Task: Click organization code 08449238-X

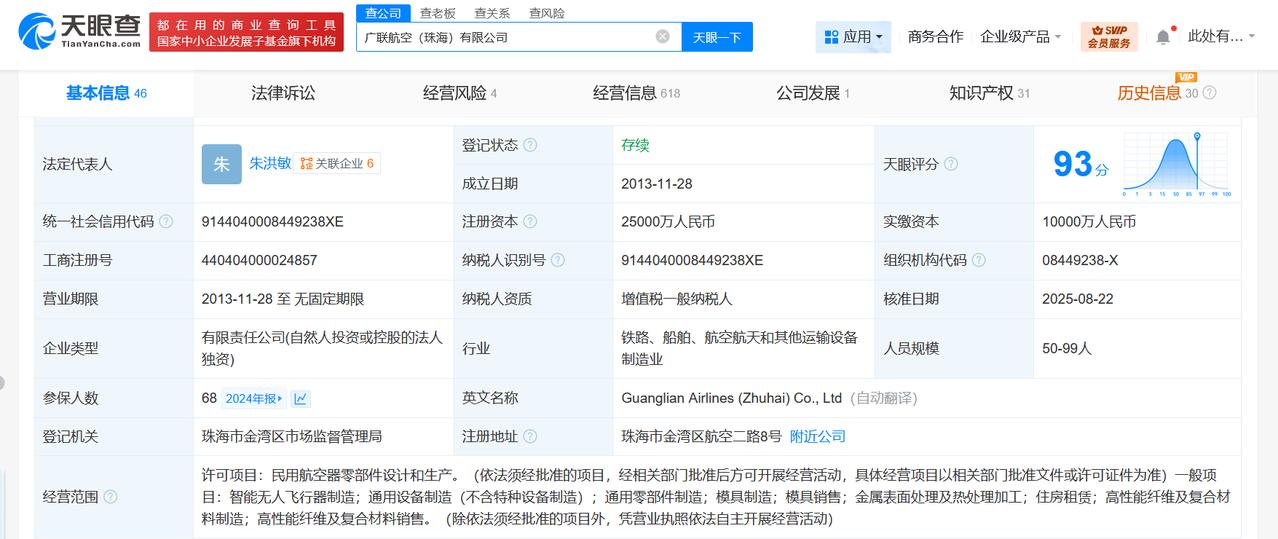Action: click(x=1080, y=260)
